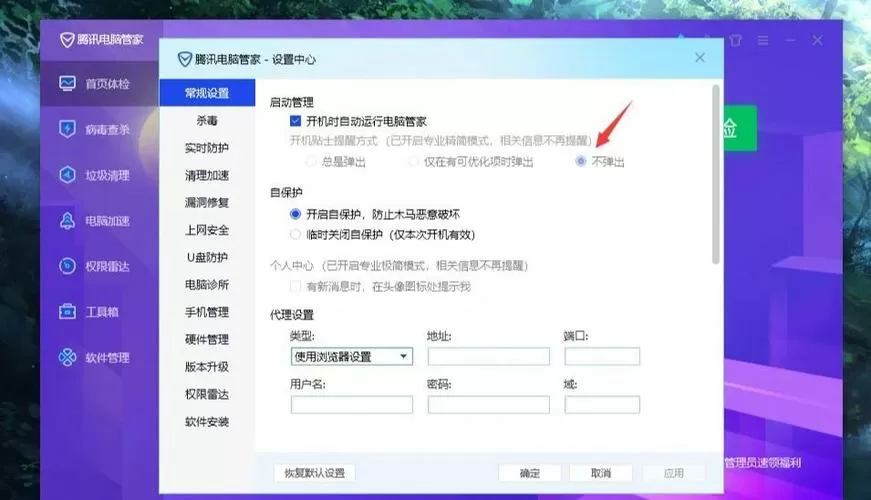Open the 杀毒 settings tab
Screen dimensions: 871x500
207,120
